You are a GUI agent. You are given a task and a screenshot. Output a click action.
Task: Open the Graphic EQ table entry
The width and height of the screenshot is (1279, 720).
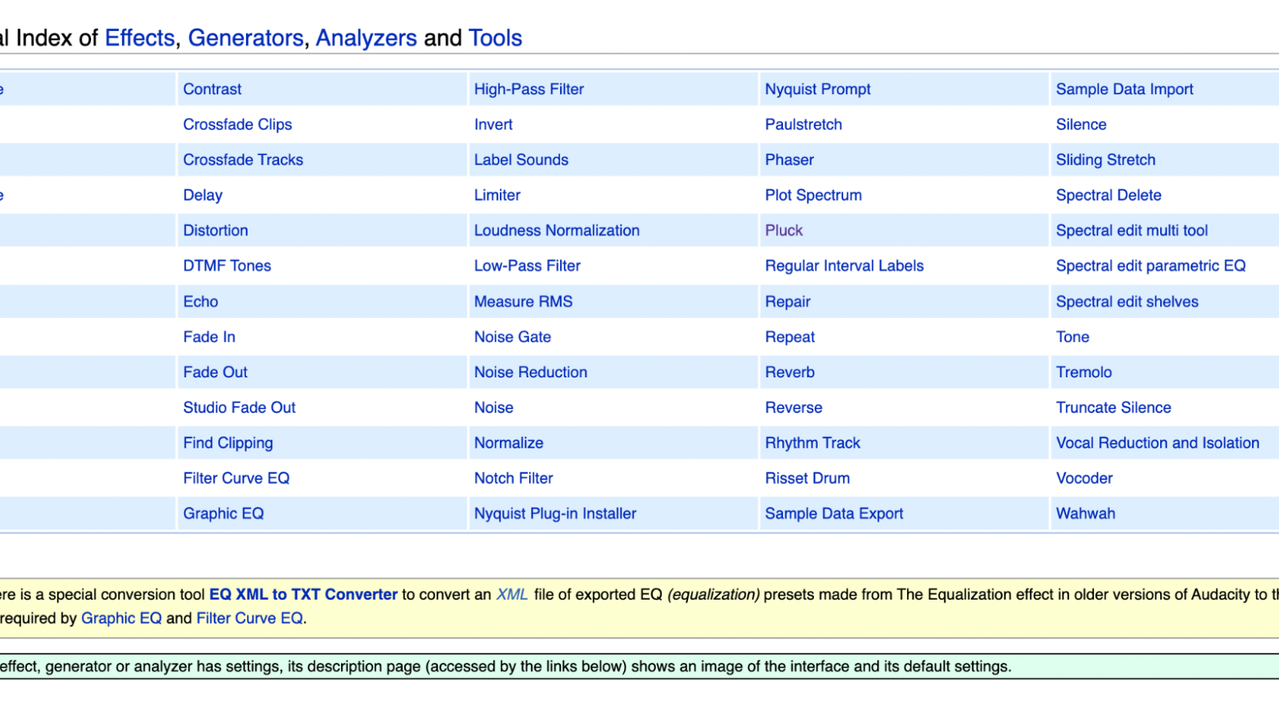pyautogui.click(x=223, y=514)
